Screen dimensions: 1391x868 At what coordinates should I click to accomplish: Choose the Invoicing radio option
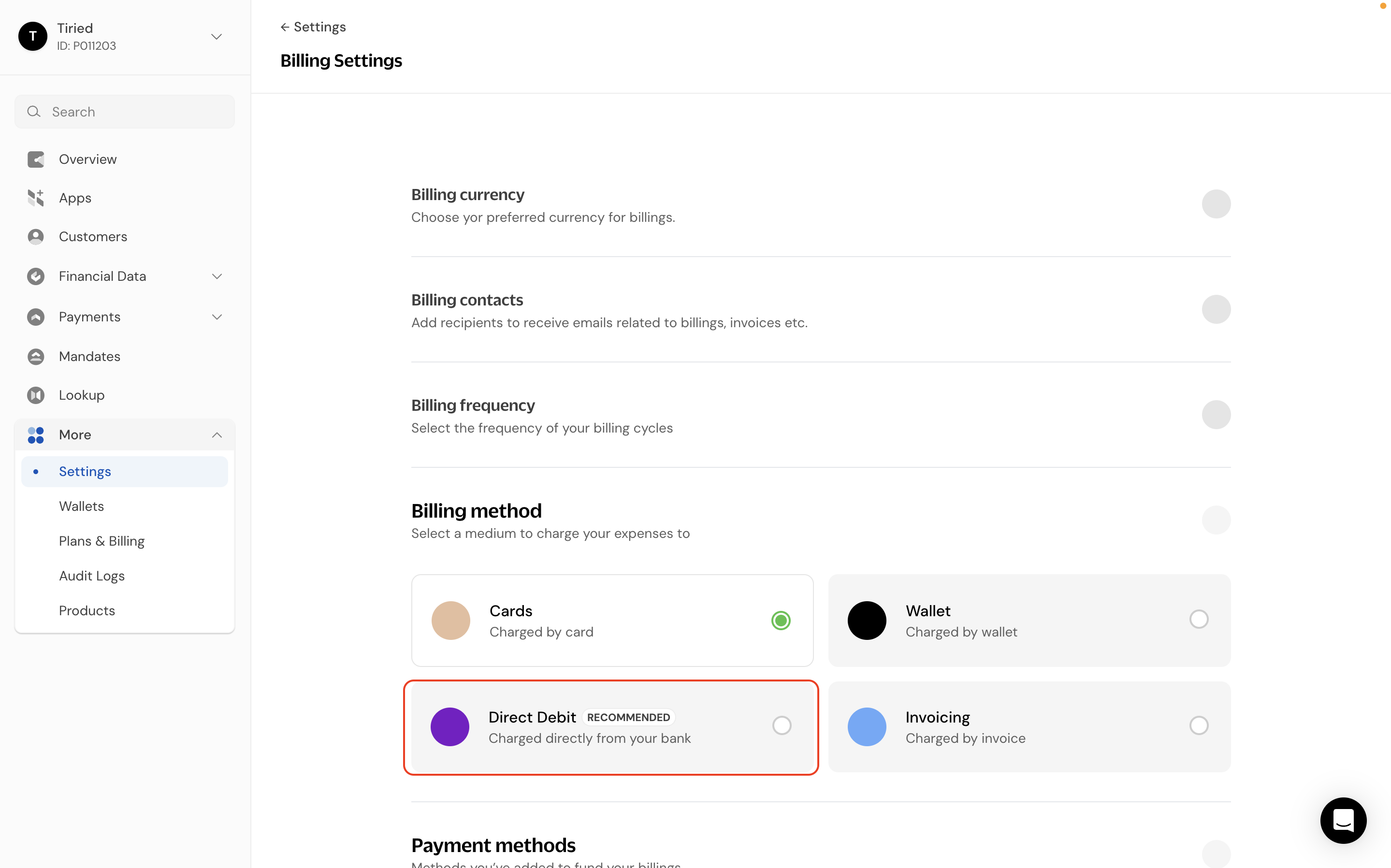pyautogui.click(x=1199, y=725)
